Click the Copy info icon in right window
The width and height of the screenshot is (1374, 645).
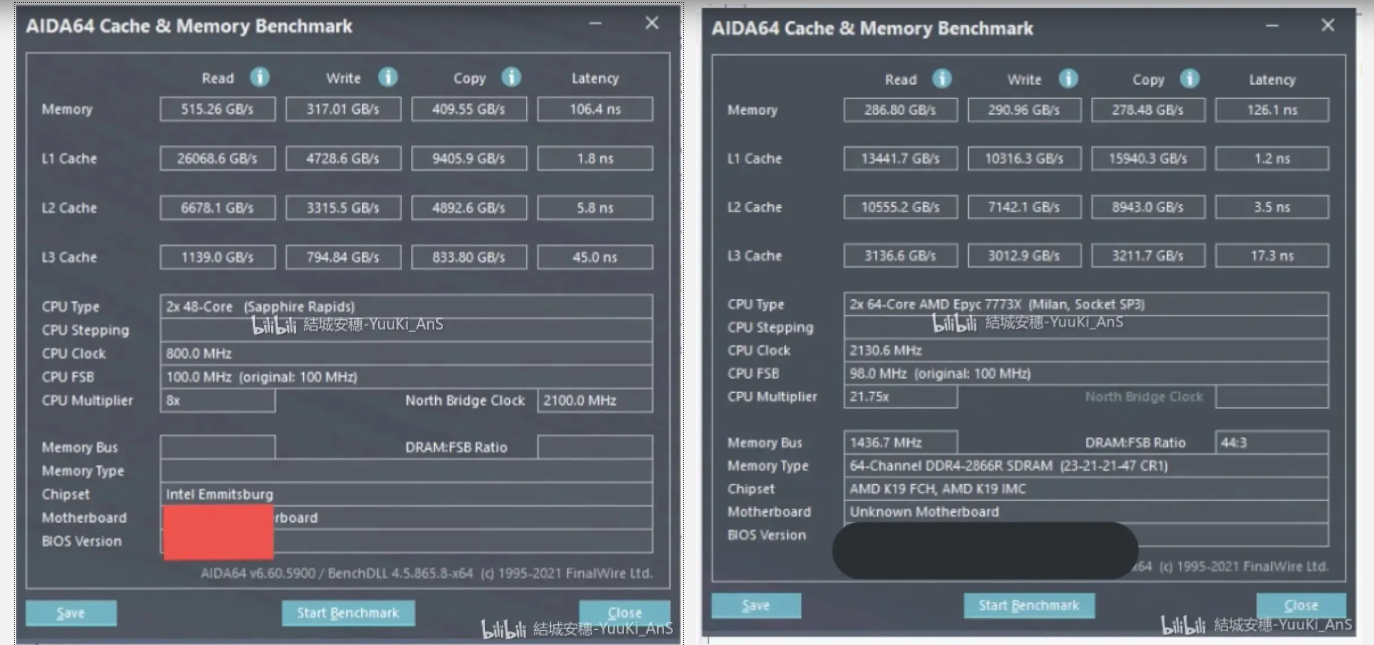[1189, 79]
